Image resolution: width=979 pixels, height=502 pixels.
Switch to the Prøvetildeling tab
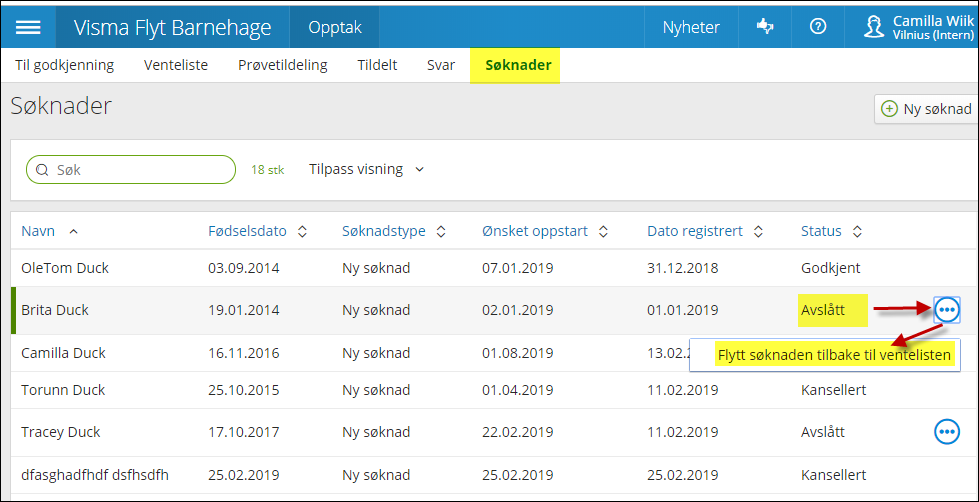283,65
